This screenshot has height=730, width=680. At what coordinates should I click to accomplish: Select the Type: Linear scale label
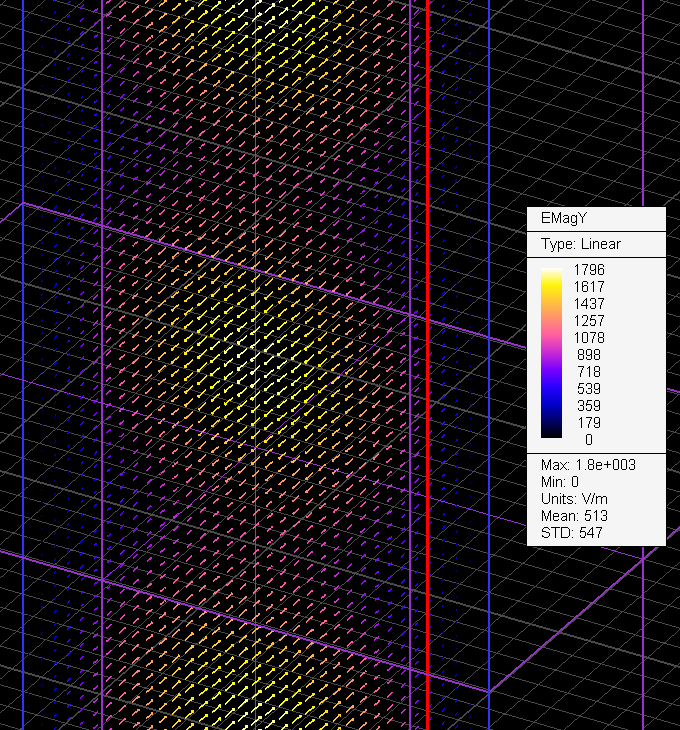coord(580,244)
